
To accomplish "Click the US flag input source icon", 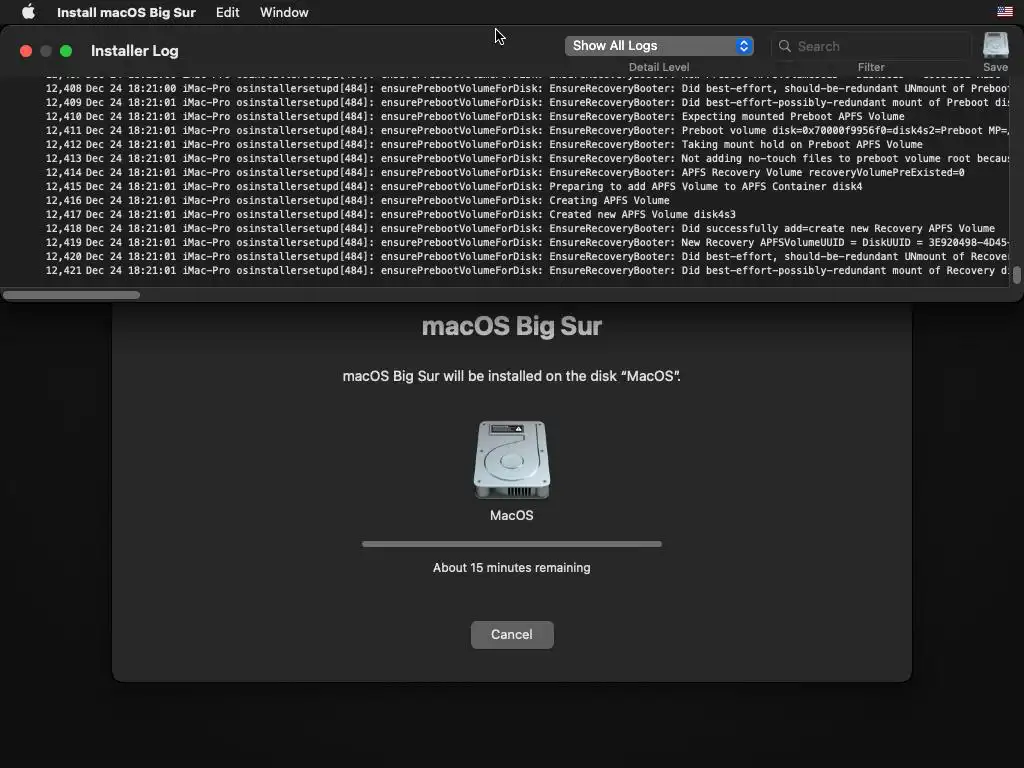I will point(1005,11).
